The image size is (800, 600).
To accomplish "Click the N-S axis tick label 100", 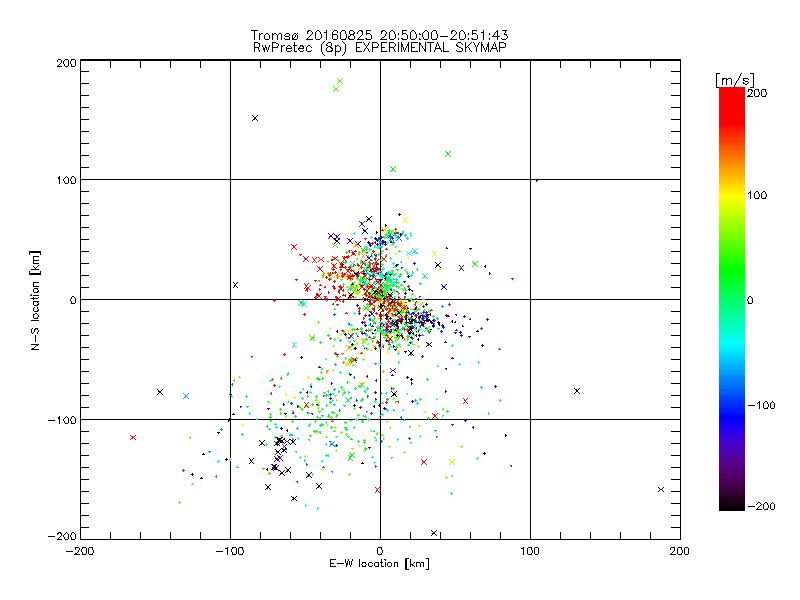I will [66, 180].
